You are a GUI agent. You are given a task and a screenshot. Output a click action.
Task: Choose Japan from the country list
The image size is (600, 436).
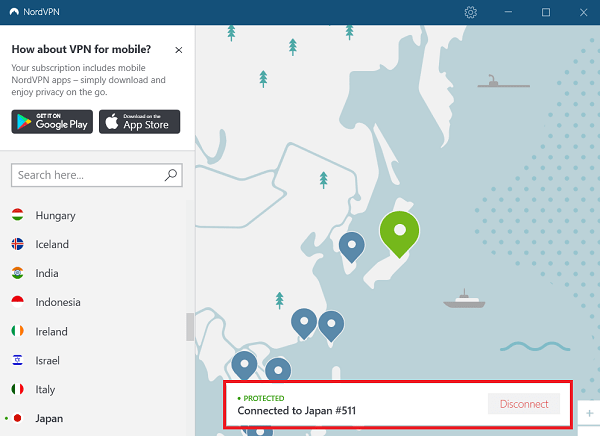(49, 418)
